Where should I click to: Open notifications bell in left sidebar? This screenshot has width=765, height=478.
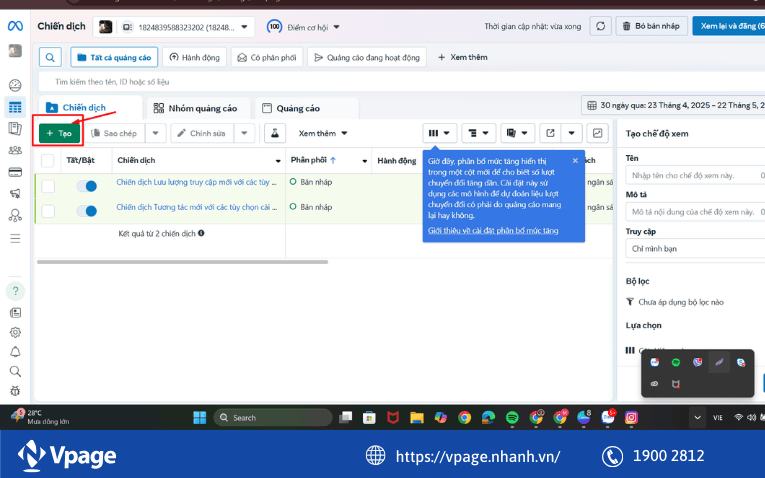tap(15, 352)
